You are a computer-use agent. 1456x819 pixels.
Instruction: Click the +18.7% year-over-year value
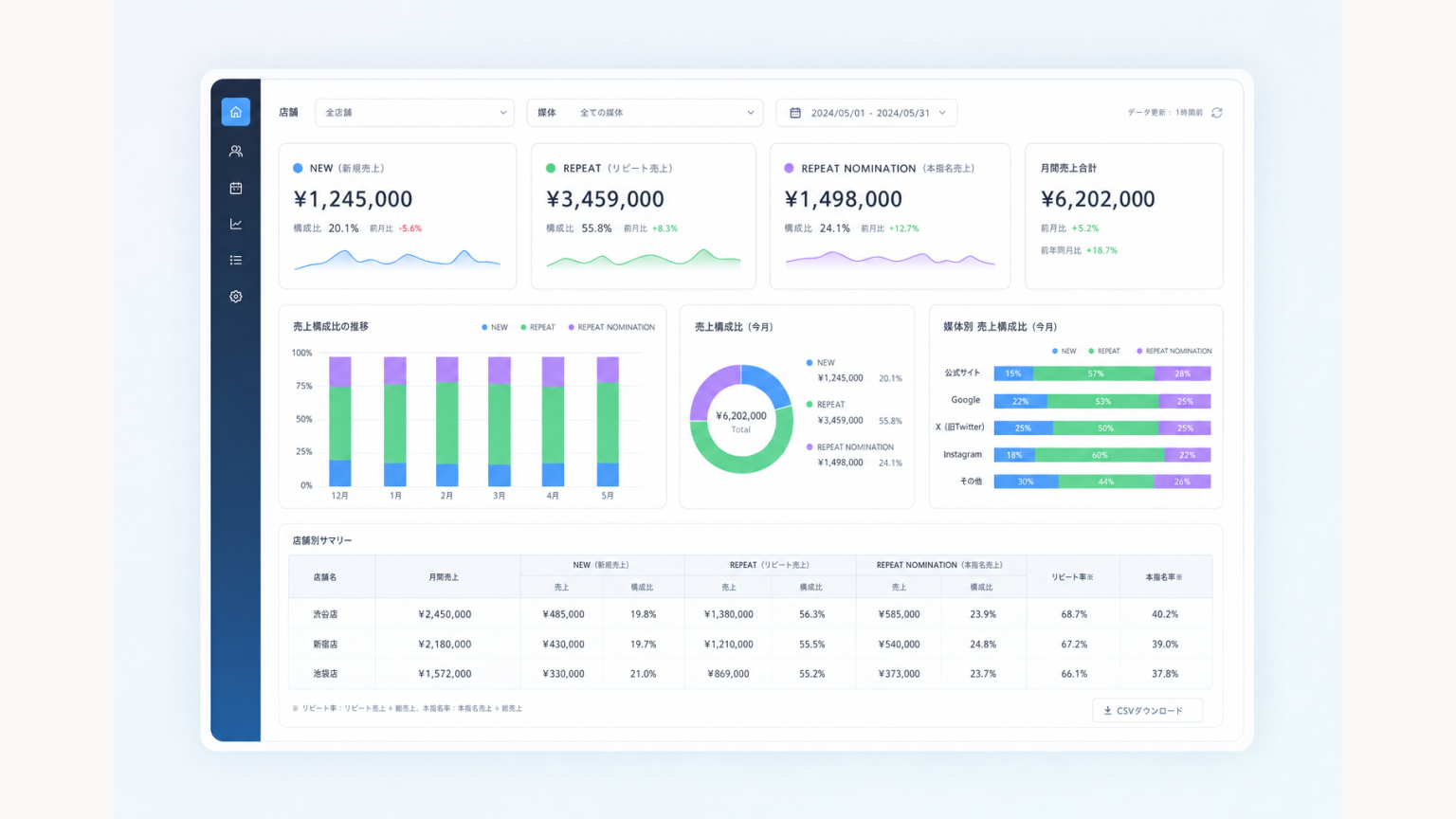pos(1101,250)
